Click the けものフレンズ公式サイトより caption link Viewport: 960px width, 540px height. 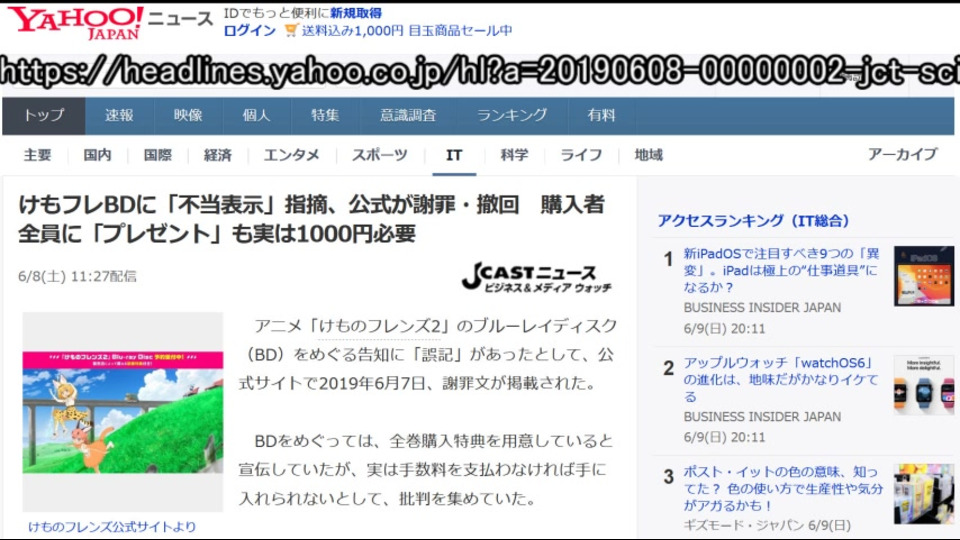click(x=112, y=527)
